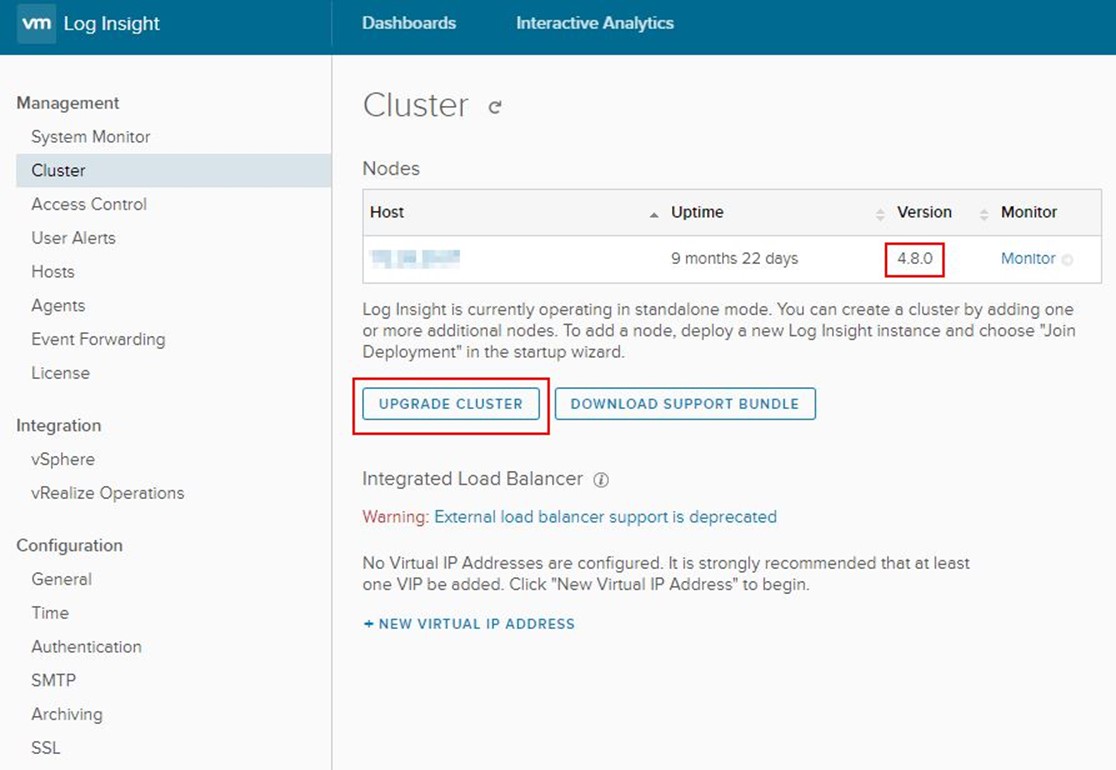Open vSphere integration settings
This screenshot has height=770, width=1116.
[63, 459]
